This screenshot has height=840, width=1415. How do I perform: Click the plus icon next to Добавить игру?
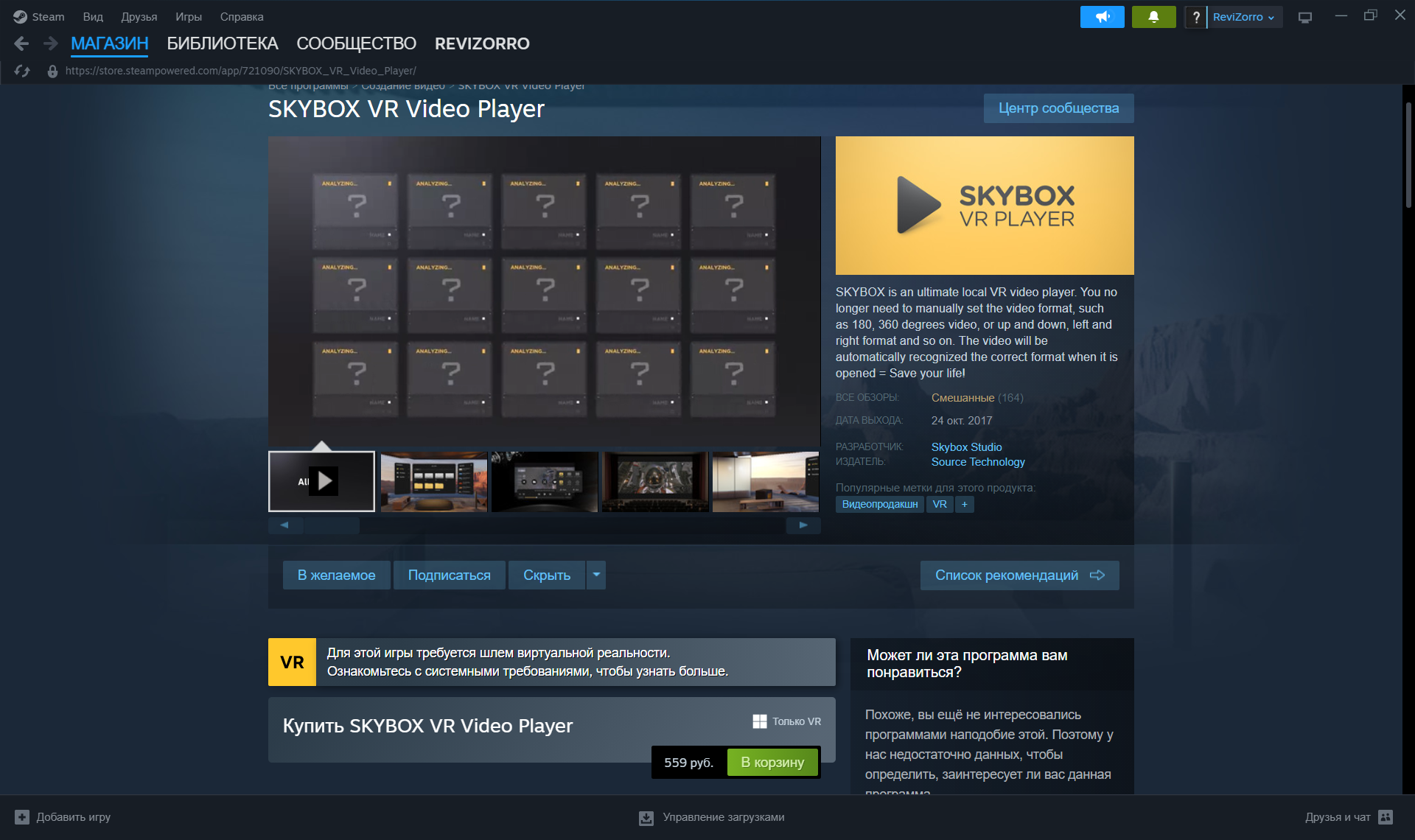pyautogui.click(x=22, y=817)
